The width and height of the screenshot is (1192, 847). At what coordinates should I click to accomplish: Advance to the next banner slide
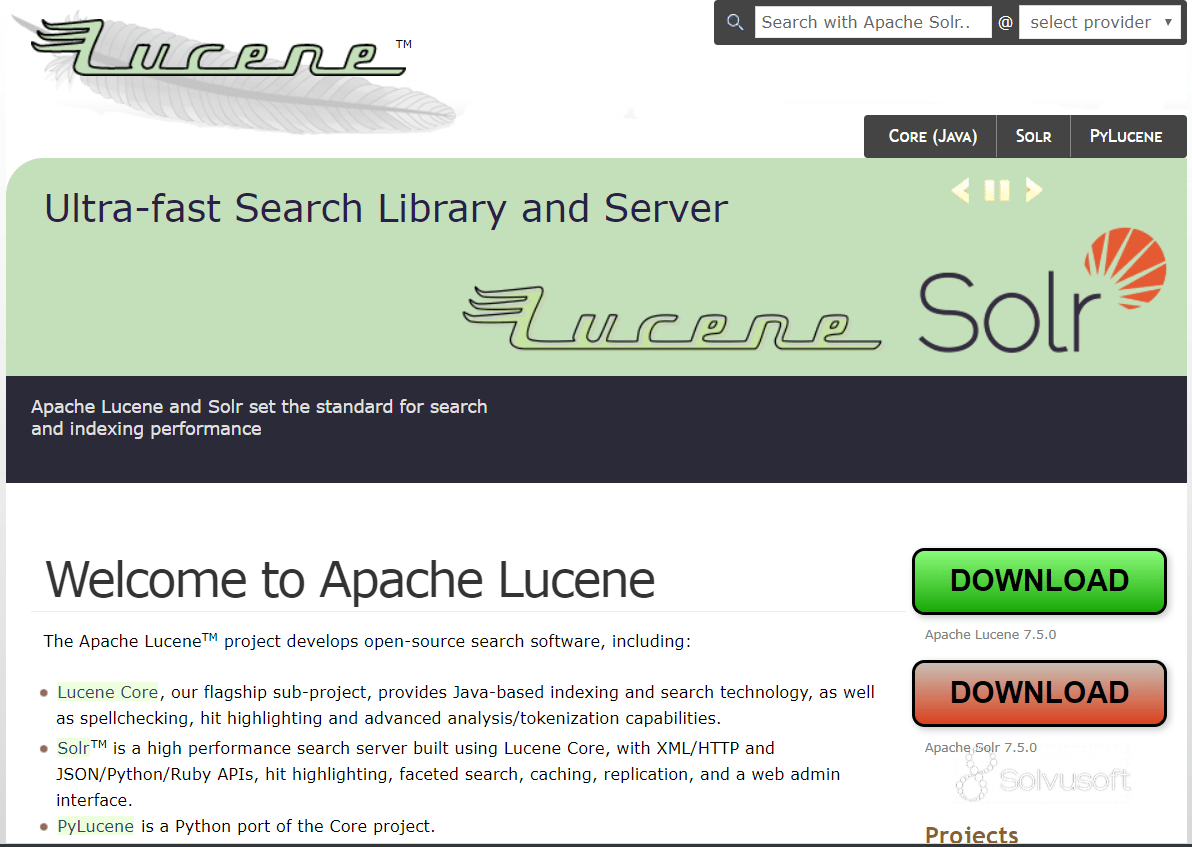click(x=1034, y=190)
